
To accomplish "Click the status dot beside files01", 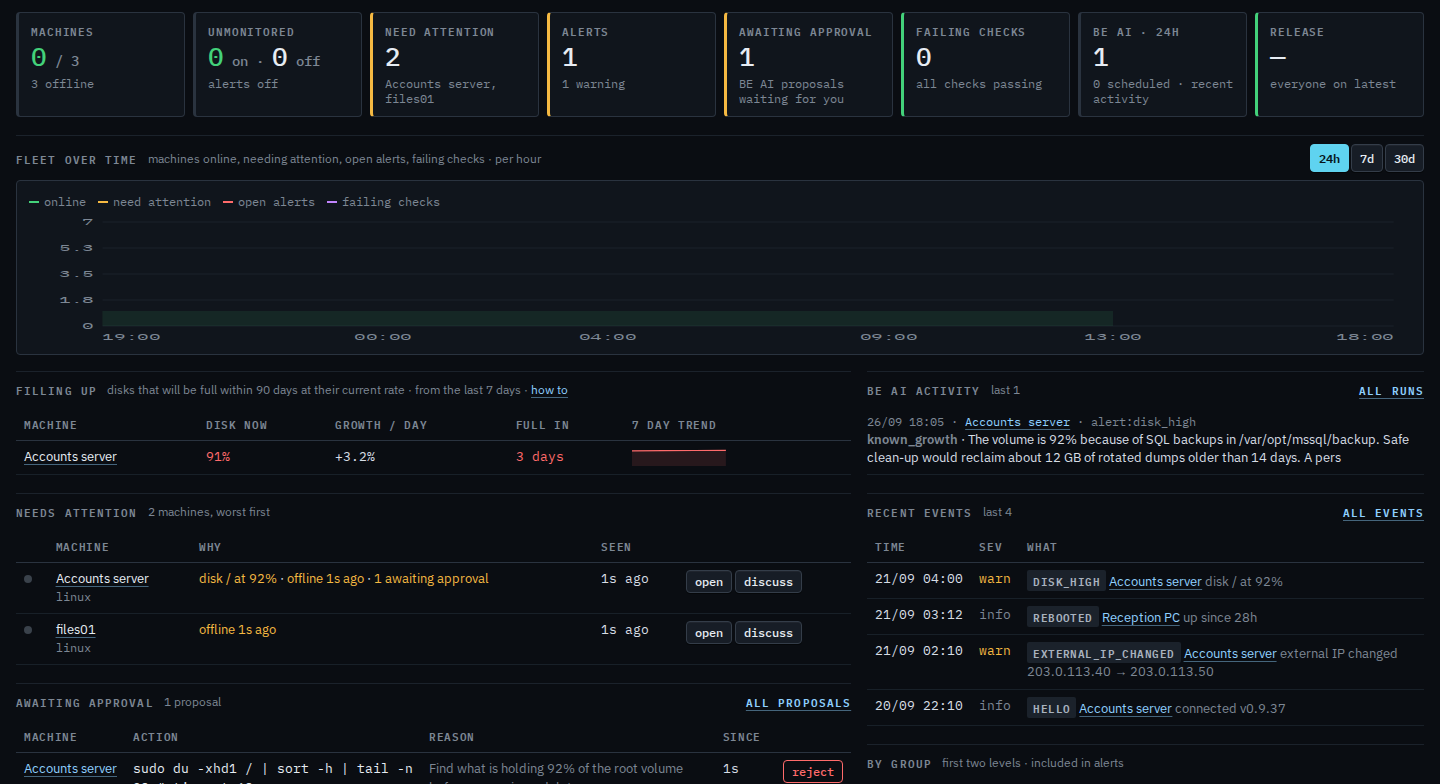I will pos(28,630).
